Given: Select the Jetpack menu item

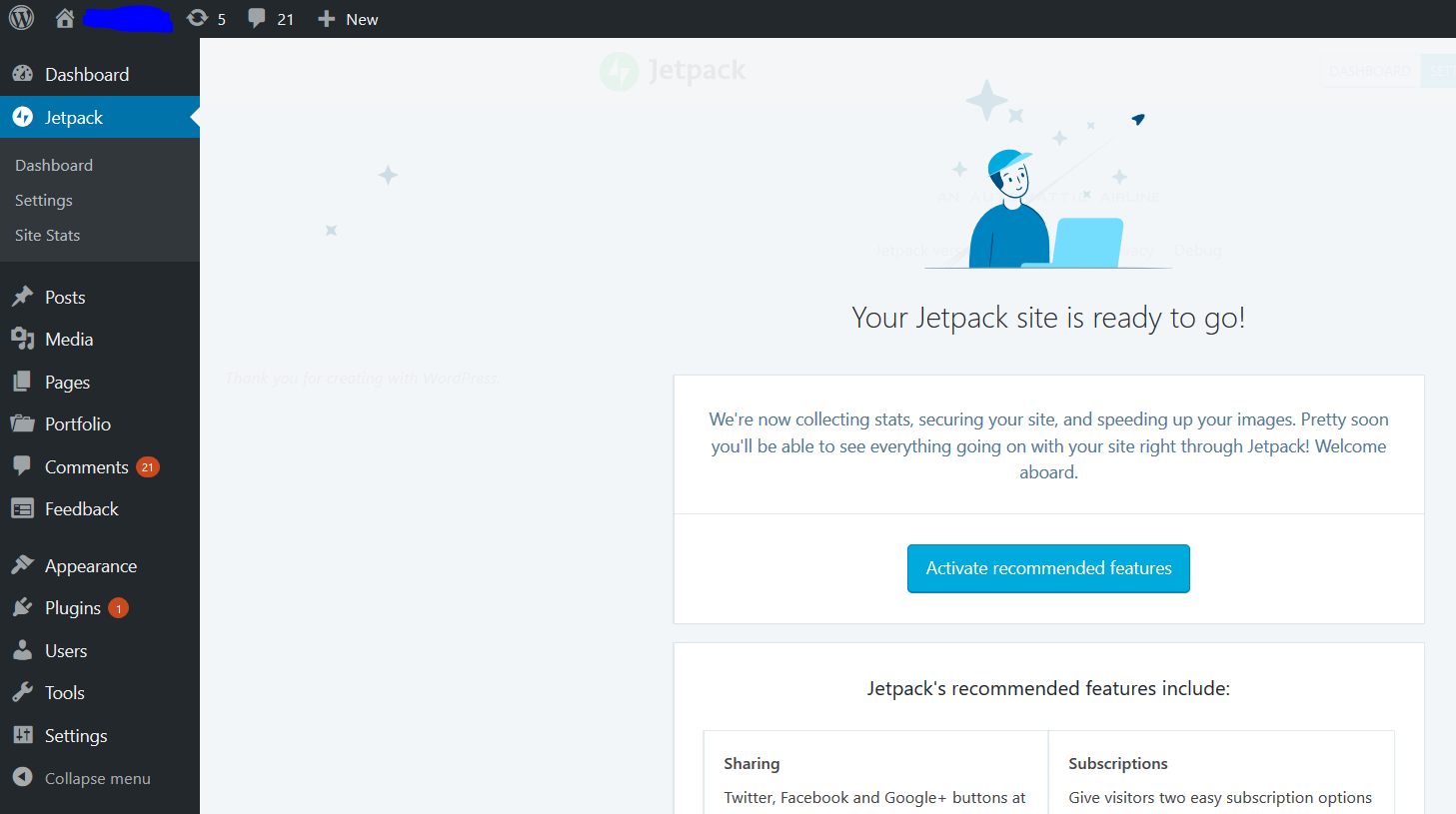Looking at the screenshot, I should coord(74,117).
